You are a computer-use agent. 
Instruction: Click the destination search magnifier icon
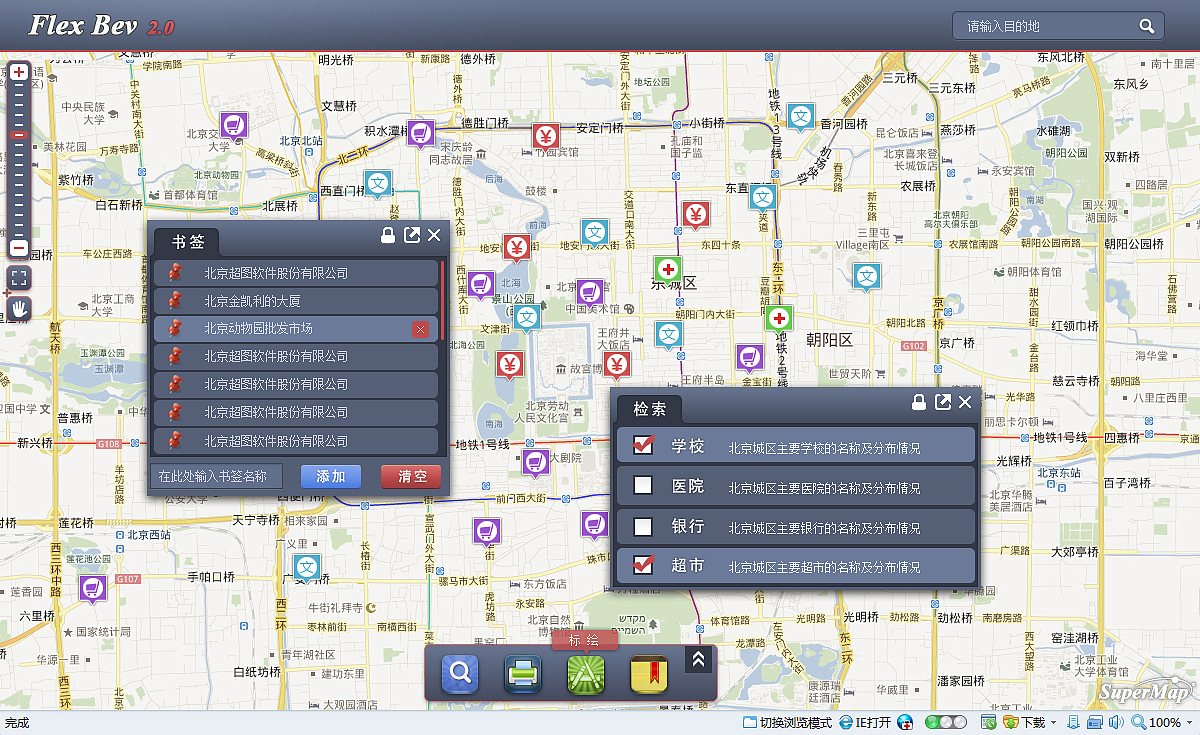point(1147,26)
